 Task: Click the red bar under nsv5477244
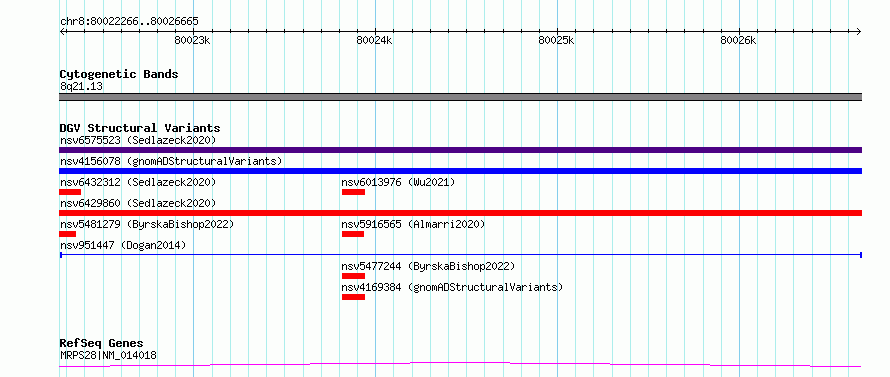pos(353,276)
